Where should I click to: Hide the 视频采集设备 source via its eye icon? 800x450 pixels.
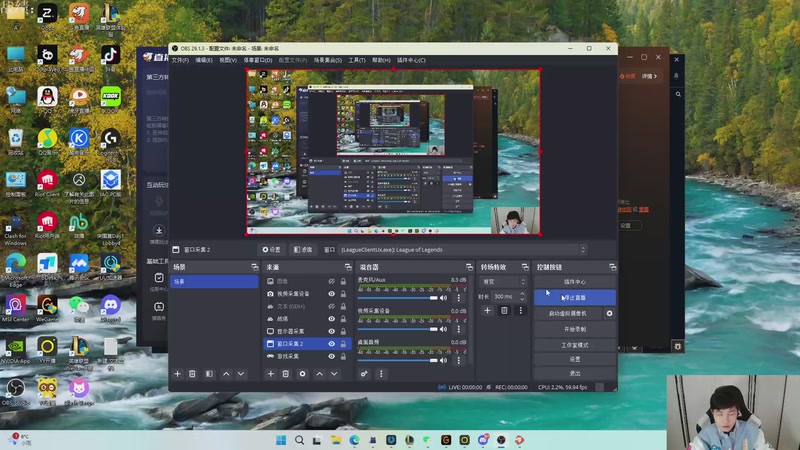(x=332, y=294)
